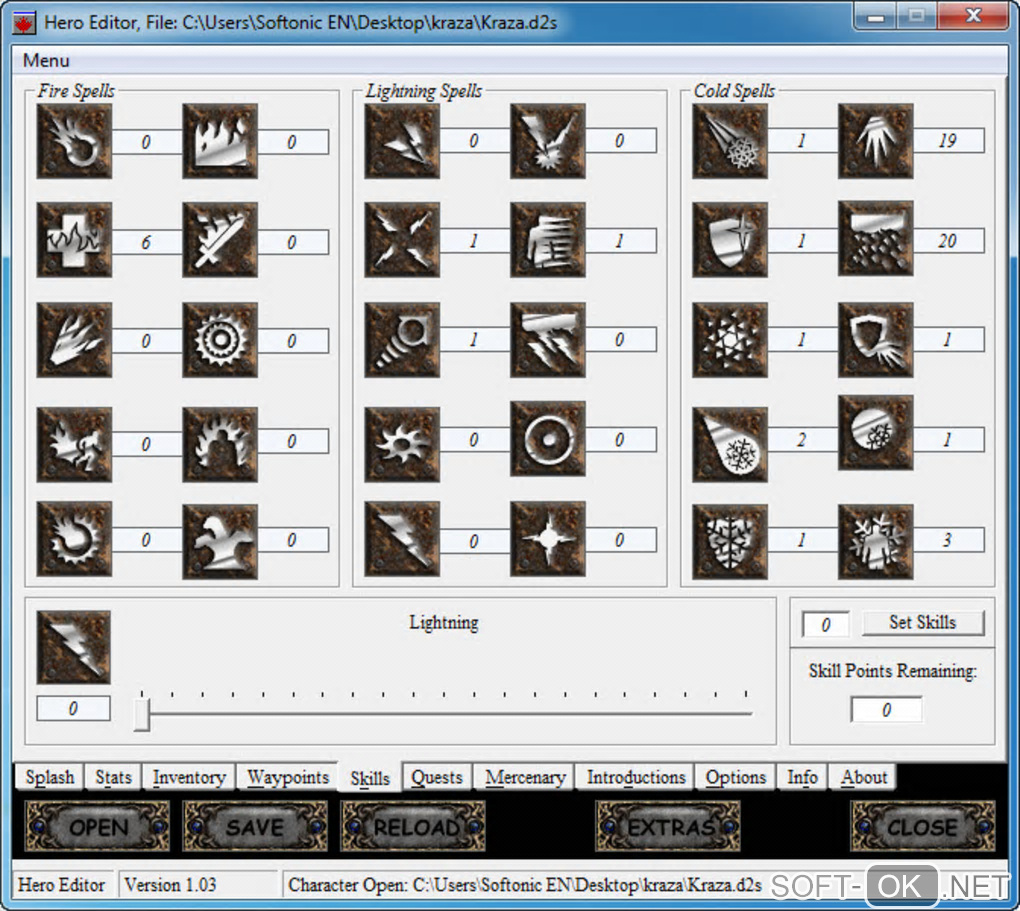Screen dimensions: 1020x911
Task: Choose the Chilling Armor snowflake shield icon
Action: tap(730, 541)
